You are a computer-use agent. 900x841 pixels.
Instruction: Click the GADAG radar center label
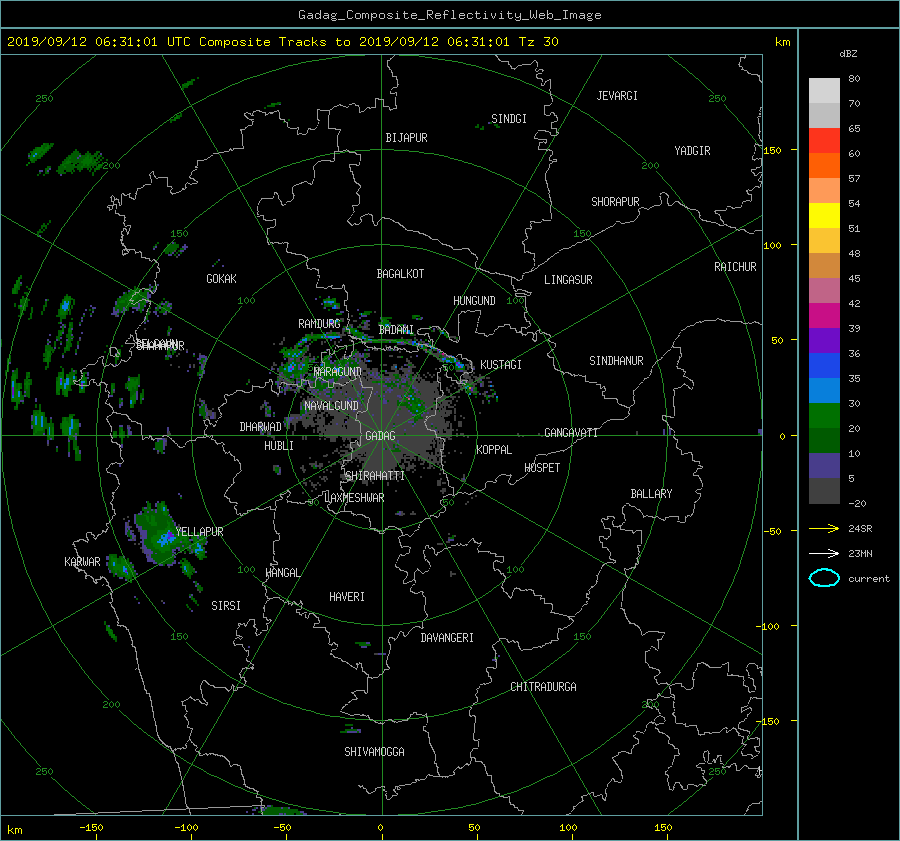point(381,436)
